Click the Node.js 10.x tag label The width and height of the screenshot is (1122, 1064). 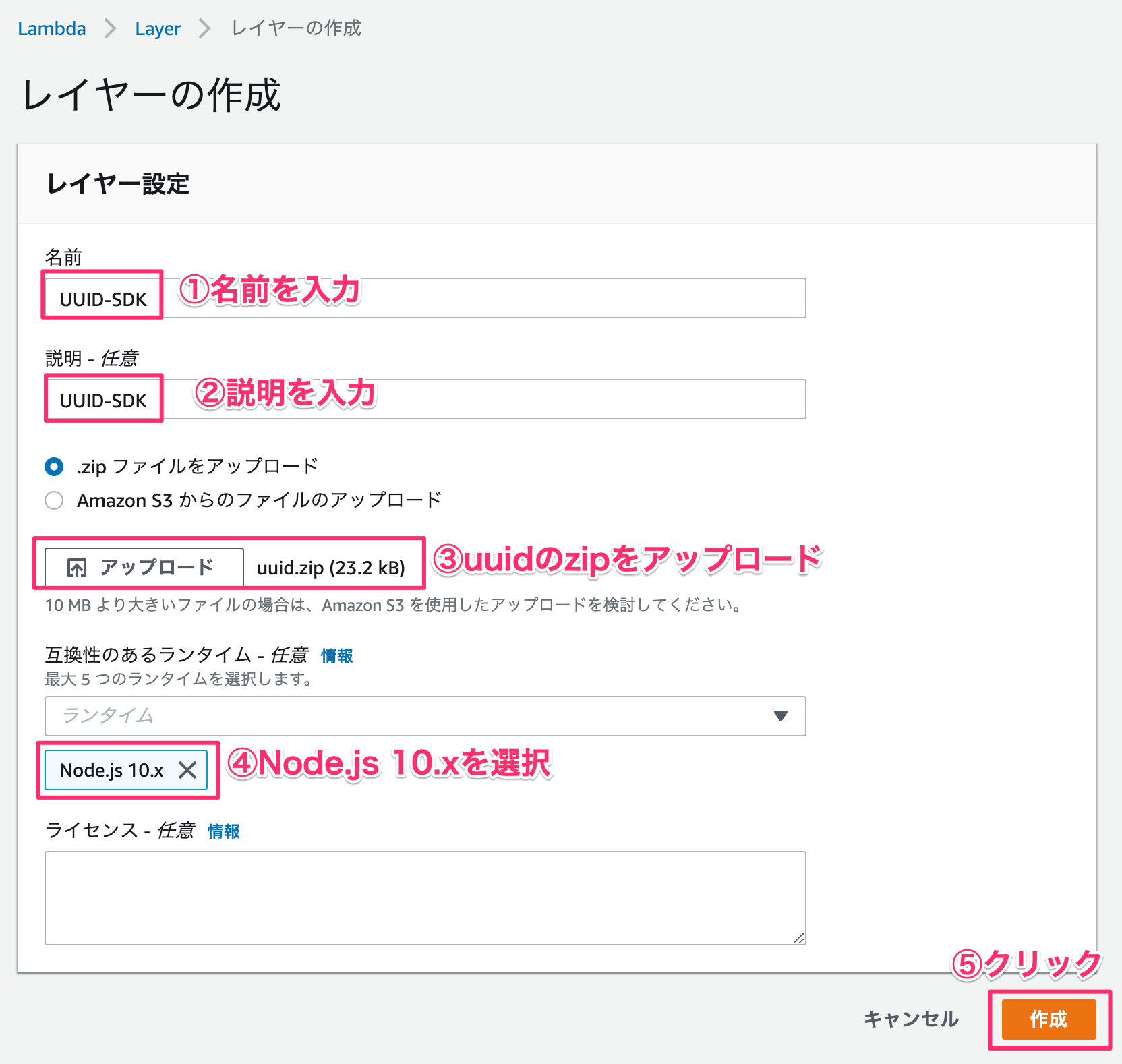coord(111,770)
